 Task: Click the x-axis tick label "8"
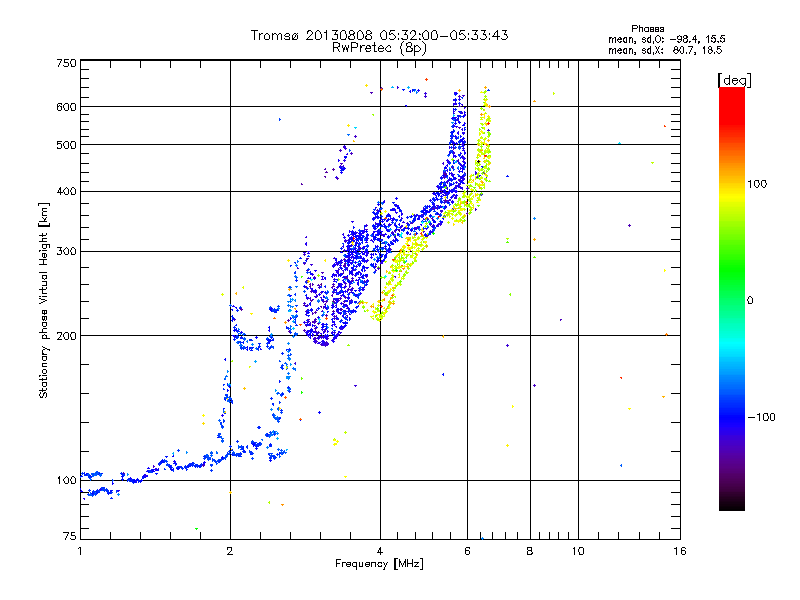pyautogui.click(x=530, y=551)
